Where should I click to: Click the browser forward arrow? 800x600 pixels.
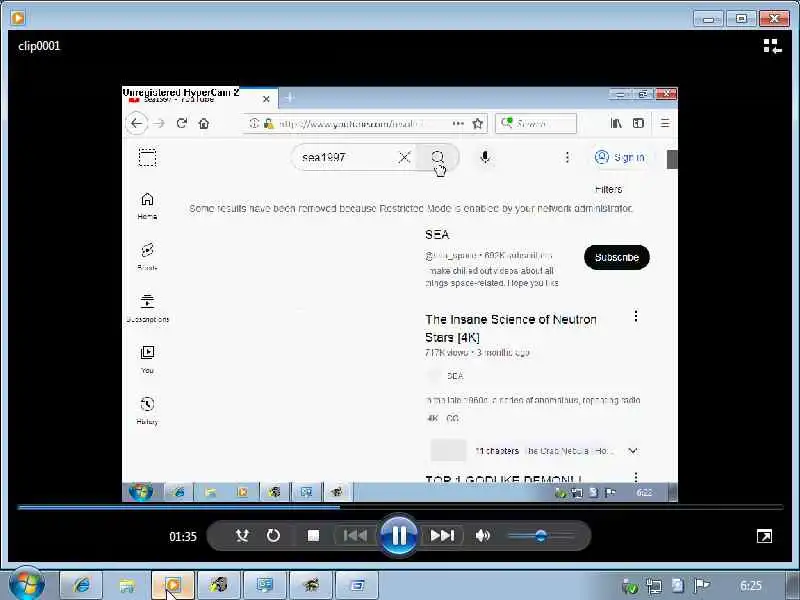[x=159, y=123]
